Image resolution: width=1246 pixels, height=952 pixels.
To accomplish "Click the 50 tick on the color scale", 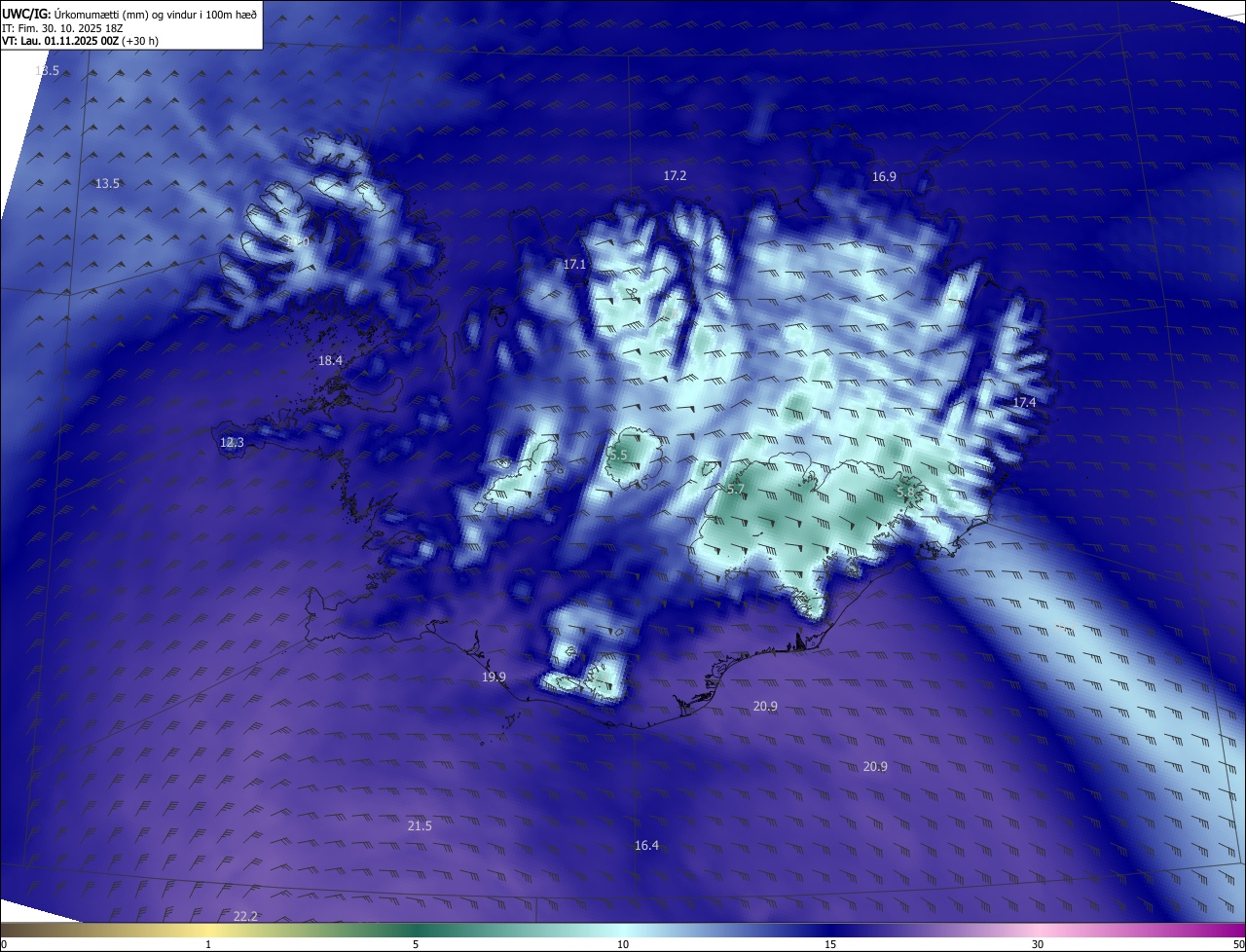I will click(x=1238, y=944).
